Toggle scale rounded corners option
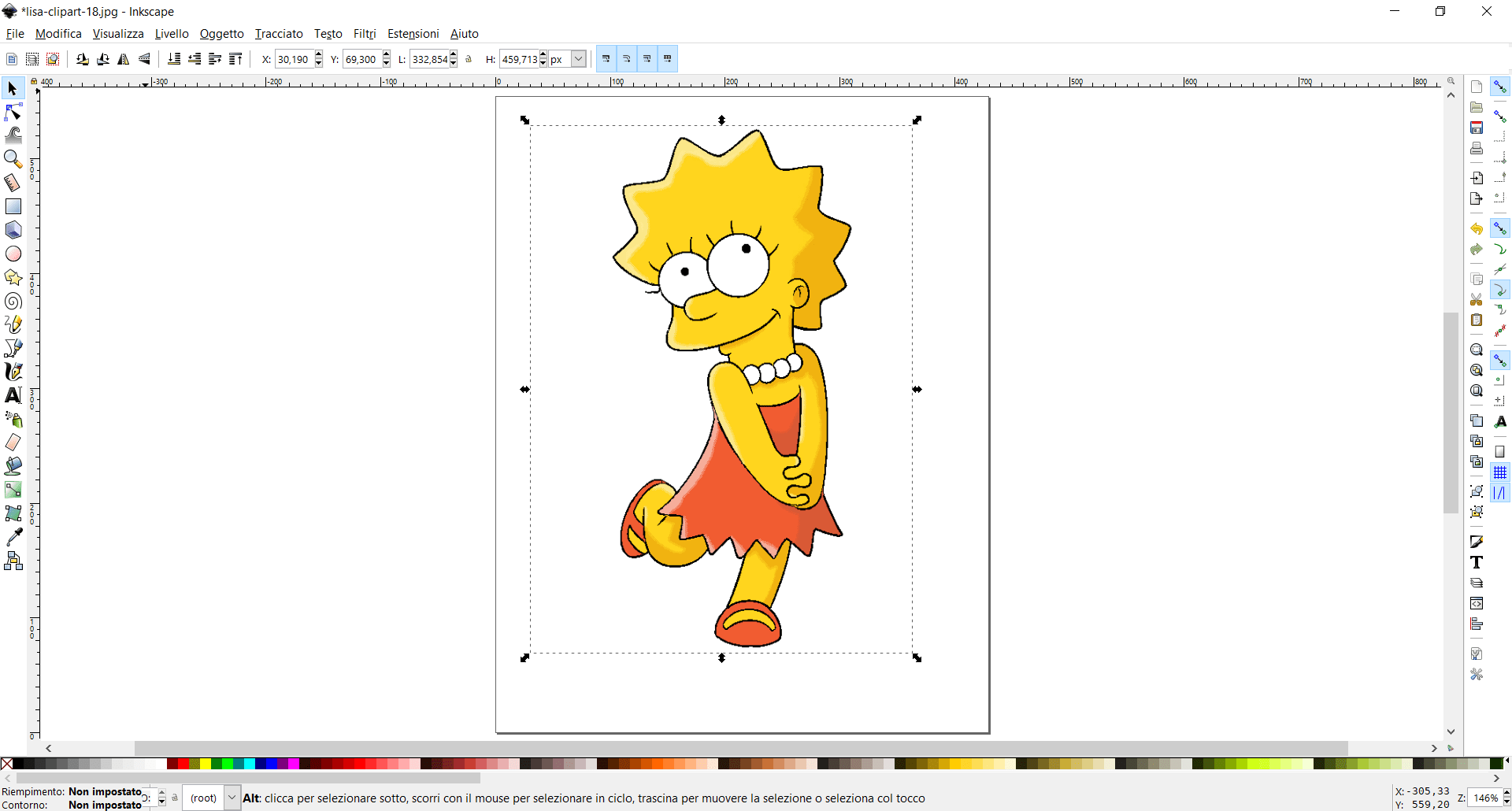The image size is (1512, 811). pyautogui.click(x=627, y=59)
